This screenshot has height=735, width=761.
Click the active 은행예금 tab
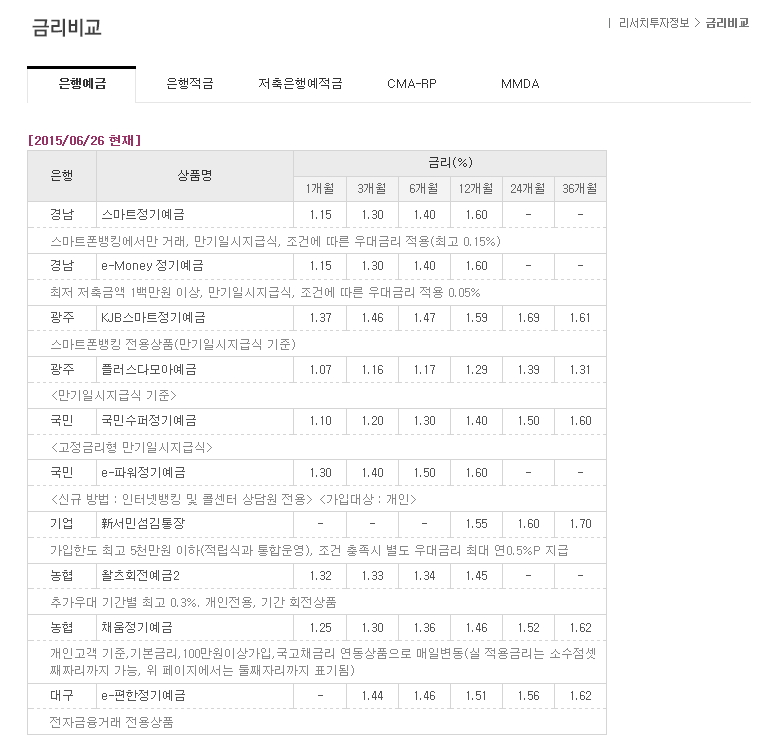(x=81, y=84)
